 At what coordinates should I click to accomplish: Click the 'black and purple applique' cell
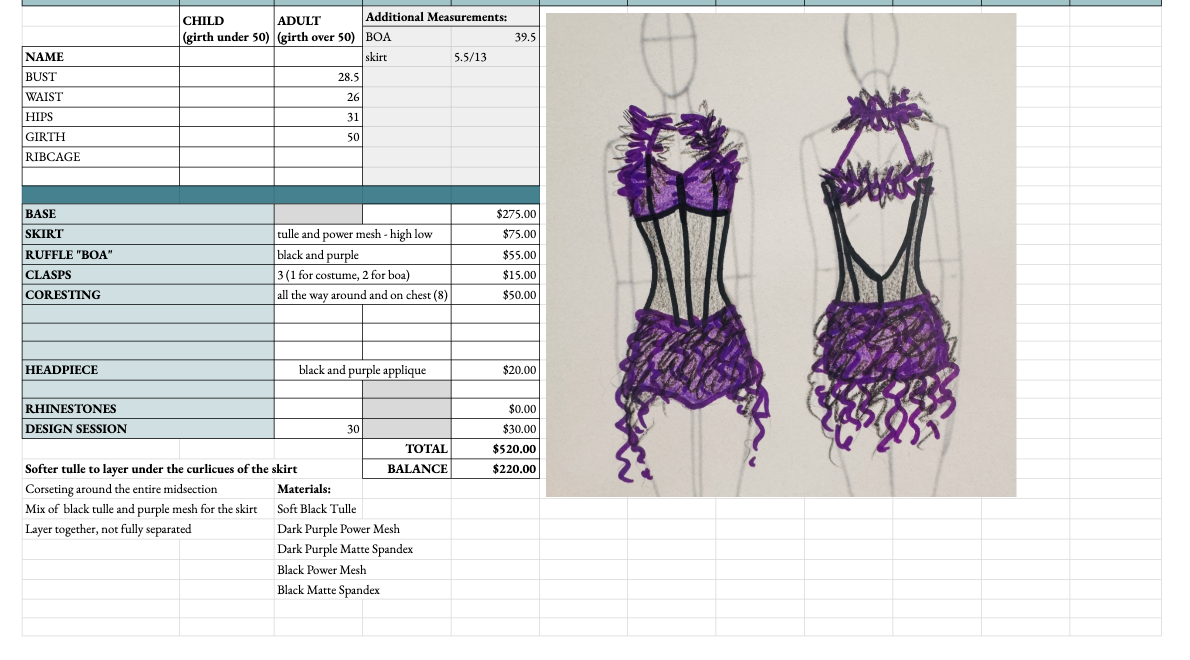coord(363,369)
